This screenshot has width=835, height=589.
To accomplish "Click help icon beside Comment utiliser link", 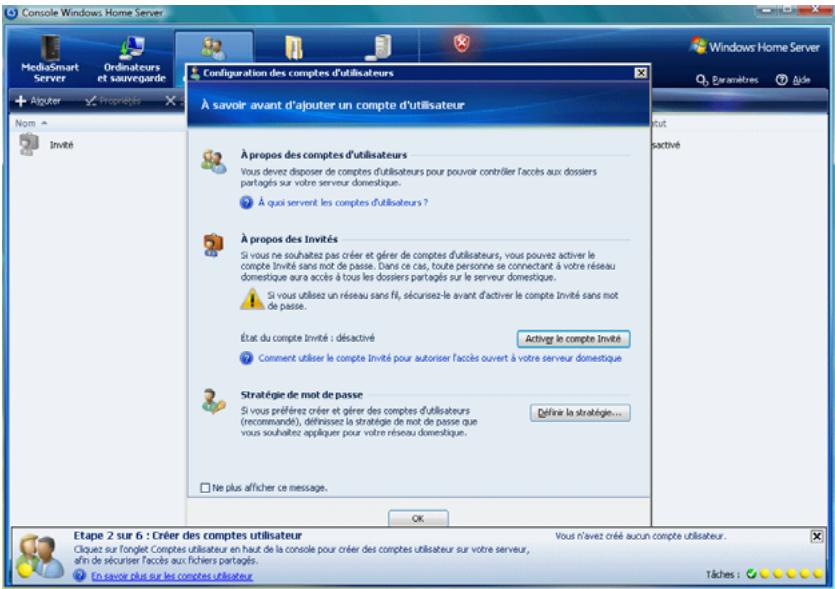I will (x=246, y=358).
